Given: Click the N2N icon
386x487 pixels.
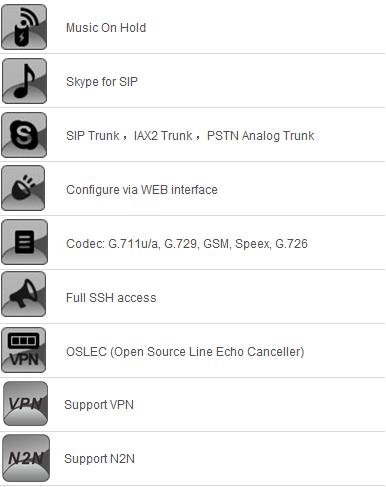Looking at the screenshot, I should click(x=26, y=458).
